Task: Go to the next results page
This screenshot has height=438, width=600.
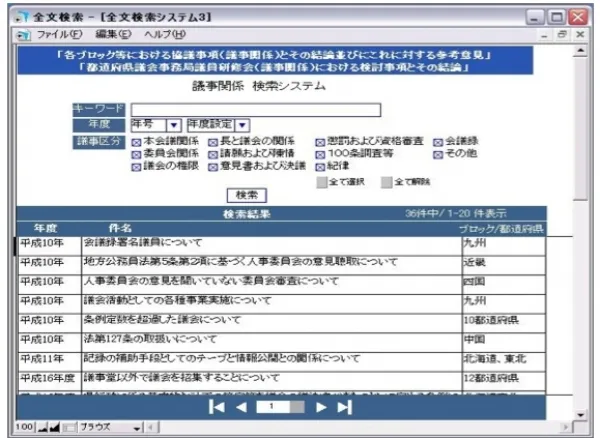Action: (x=321, y=407)
